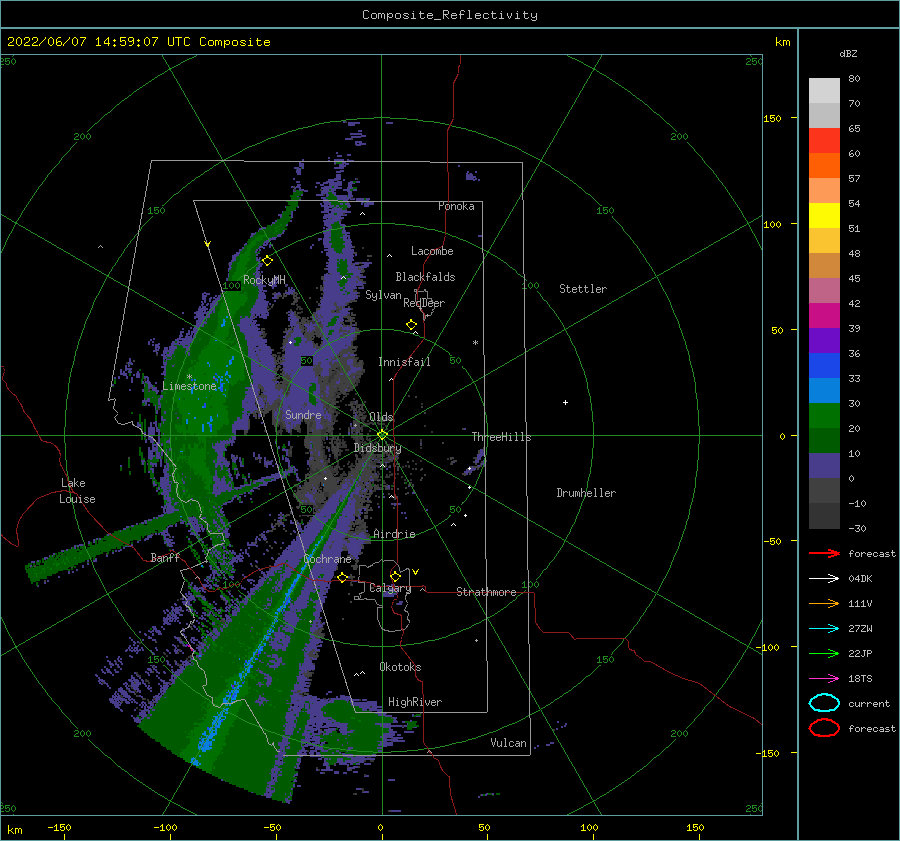Click the yellow diamond marker below RedDeer
900x841 pixels.
coord(412,325)
